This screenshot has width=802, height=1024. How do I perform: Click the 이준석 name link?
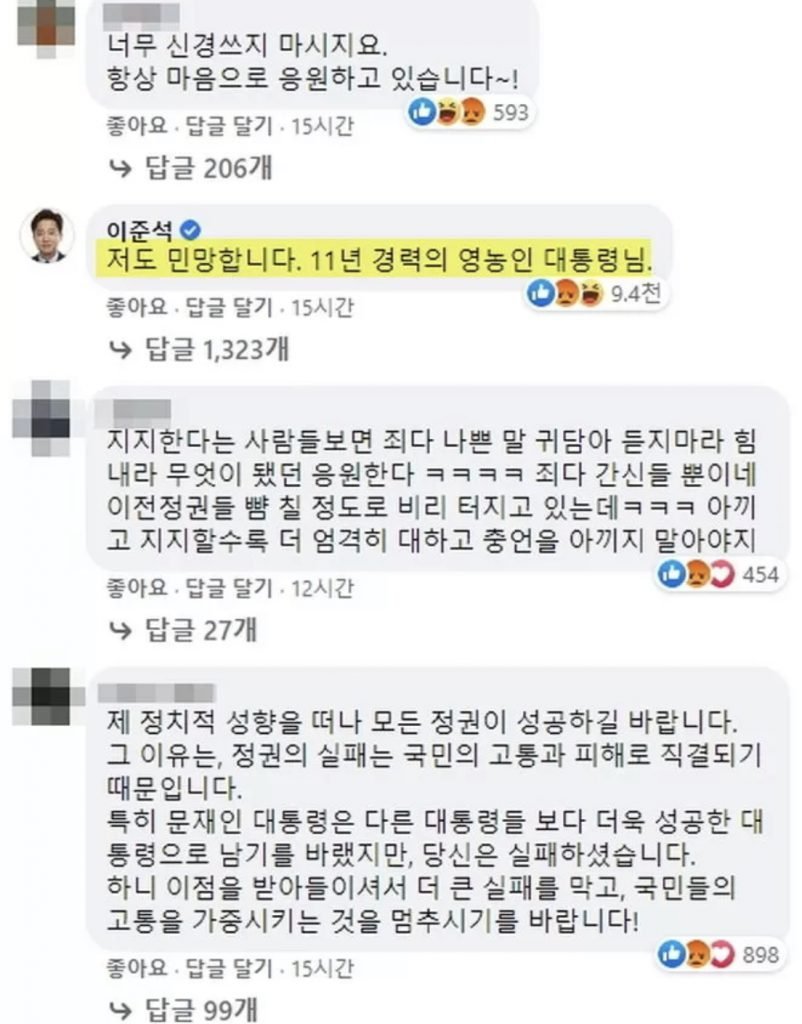[x=140, y=230]
